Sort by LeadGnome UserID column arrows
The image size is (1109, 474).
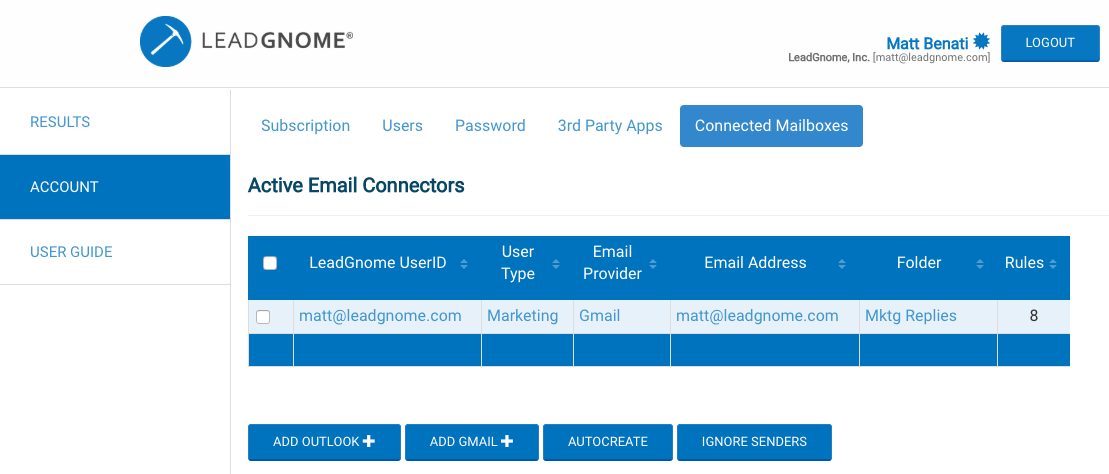[x=464, y=264]
